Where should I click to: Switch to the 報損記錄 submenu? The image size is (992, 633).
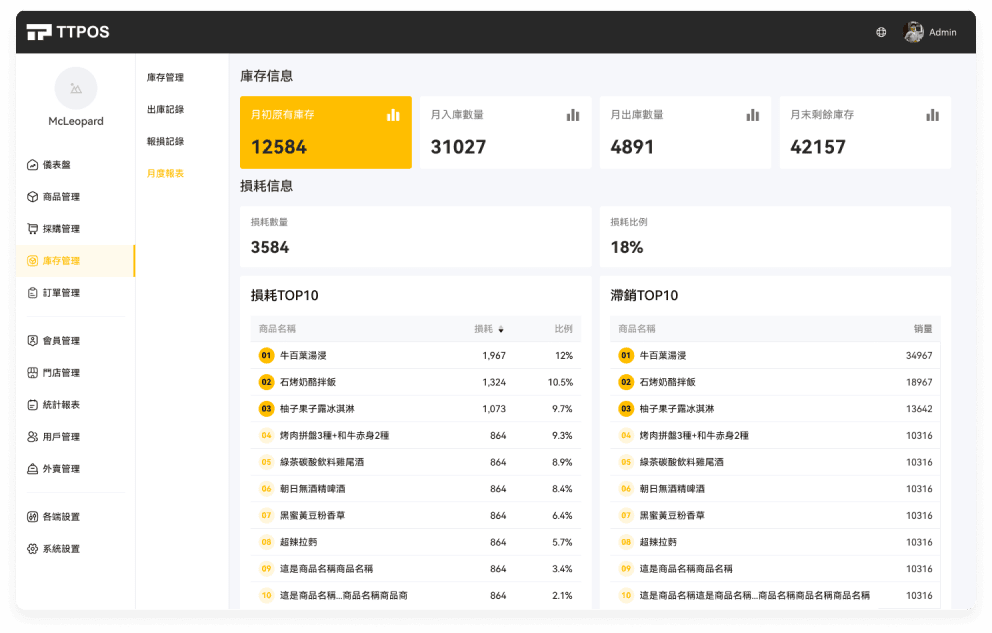click(165, 141)
